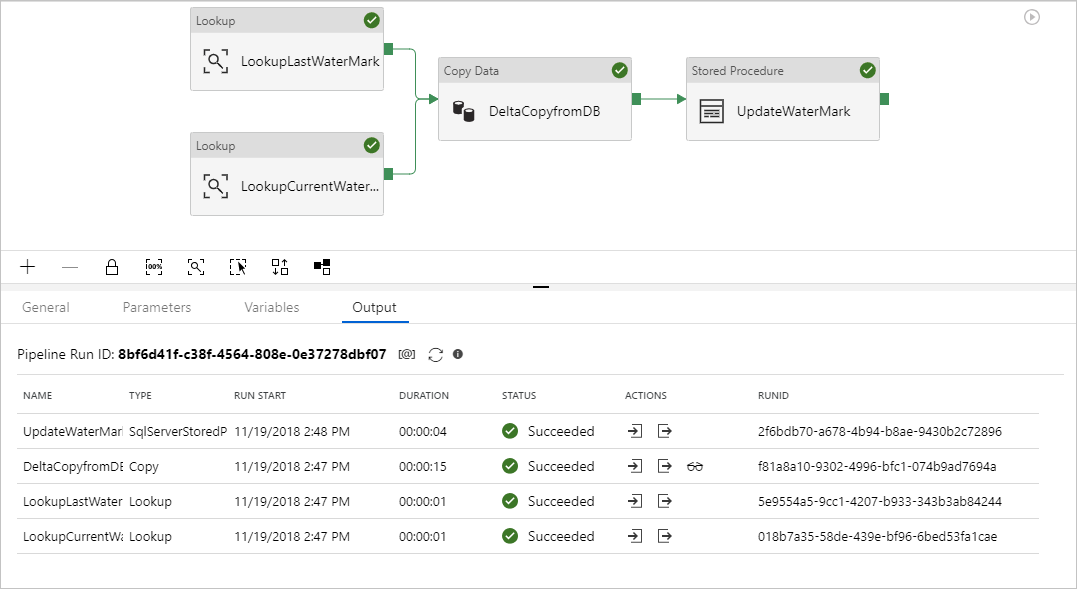Screen dimensions: 1077x589
Task: Select the UpdateWaterMark stored procedure node
Action: click(x=783, y=111)
